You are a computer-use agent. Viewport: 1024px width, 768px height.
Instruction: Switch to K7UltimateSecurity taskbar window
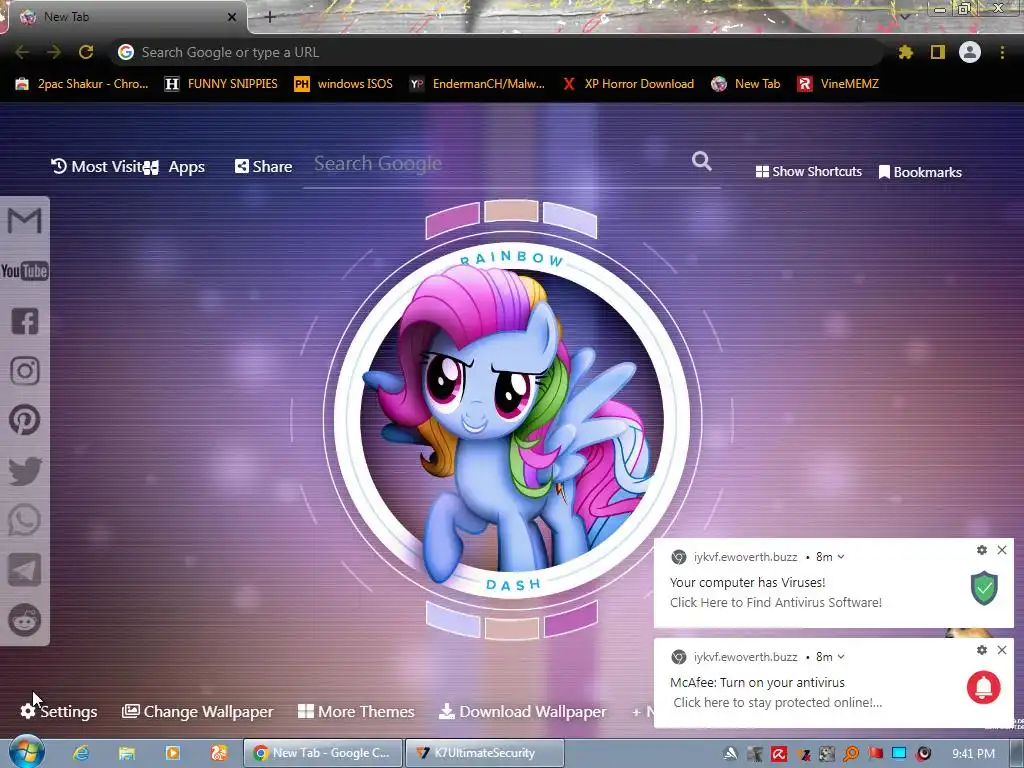(x=485, y=753)
